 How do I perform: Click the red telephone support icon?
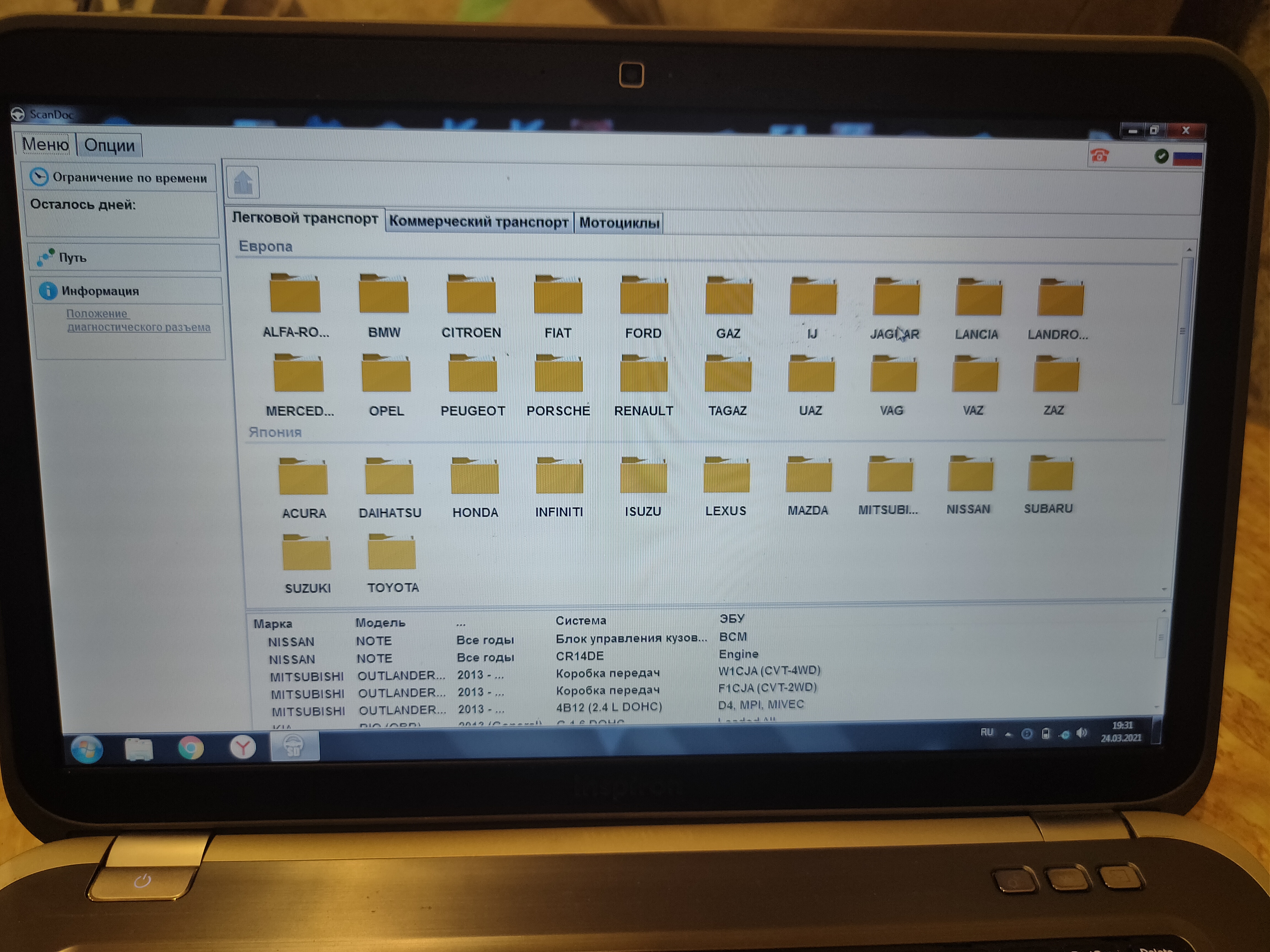1099,156
